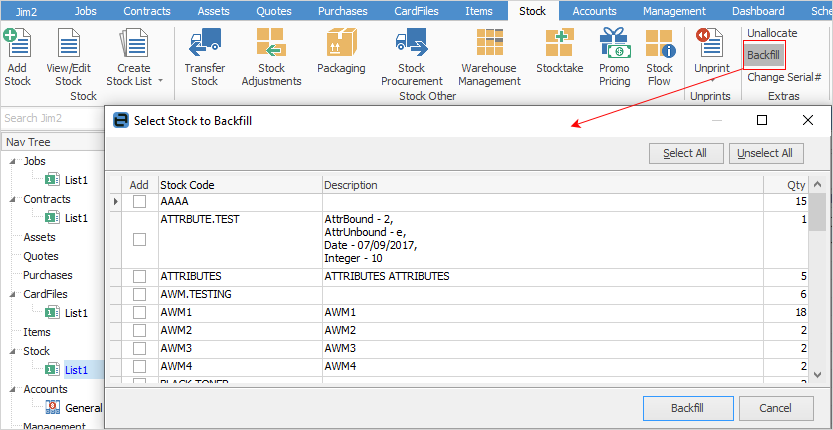Collapse the Stock node in Nav Tree
This screenshot has width=833, height=430.
(x=13, y=352)
